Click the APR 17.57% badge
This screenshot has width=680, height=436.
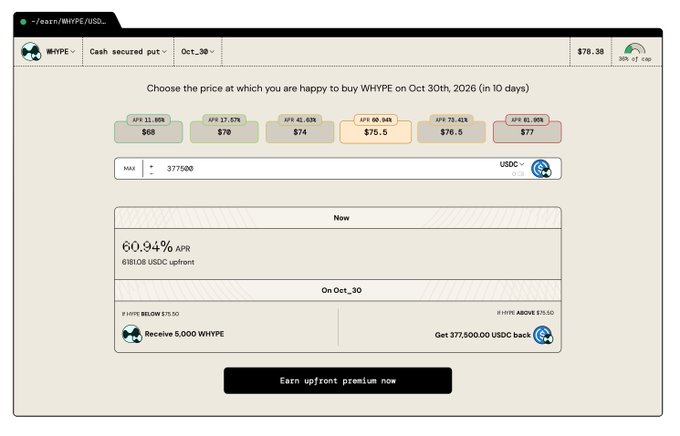coord(224,120)
